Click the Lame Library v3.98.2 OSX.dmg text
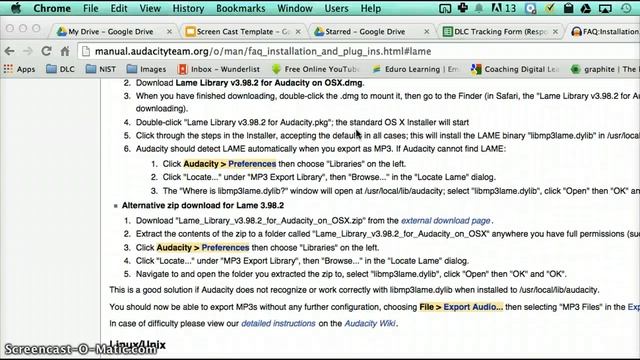Viewport: 640px width, 360px height. pyautogui.click(x=269, y=83)
